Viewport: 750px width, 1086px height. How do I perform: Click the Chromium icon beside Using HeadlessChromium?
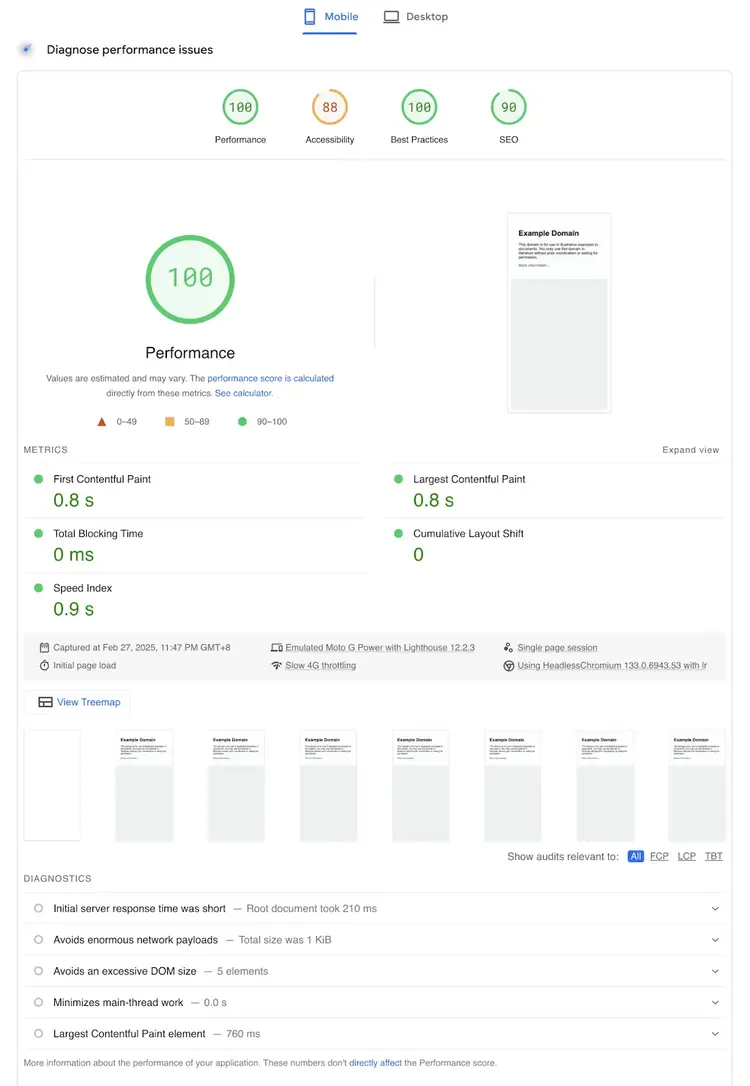(508, 666)
